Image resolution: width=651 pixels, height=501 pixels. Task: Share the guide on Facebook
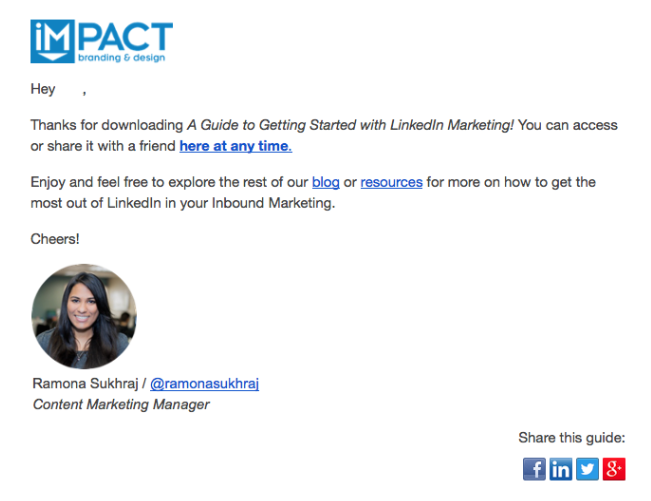click(x=535, y=468)
